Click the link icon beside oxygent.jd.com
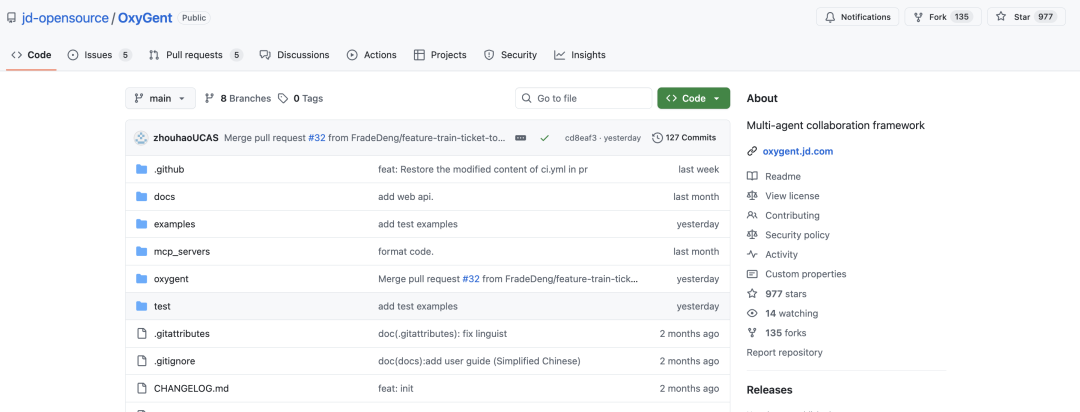This screenshot has height=412, width=1080. click(x=752, y=152)
